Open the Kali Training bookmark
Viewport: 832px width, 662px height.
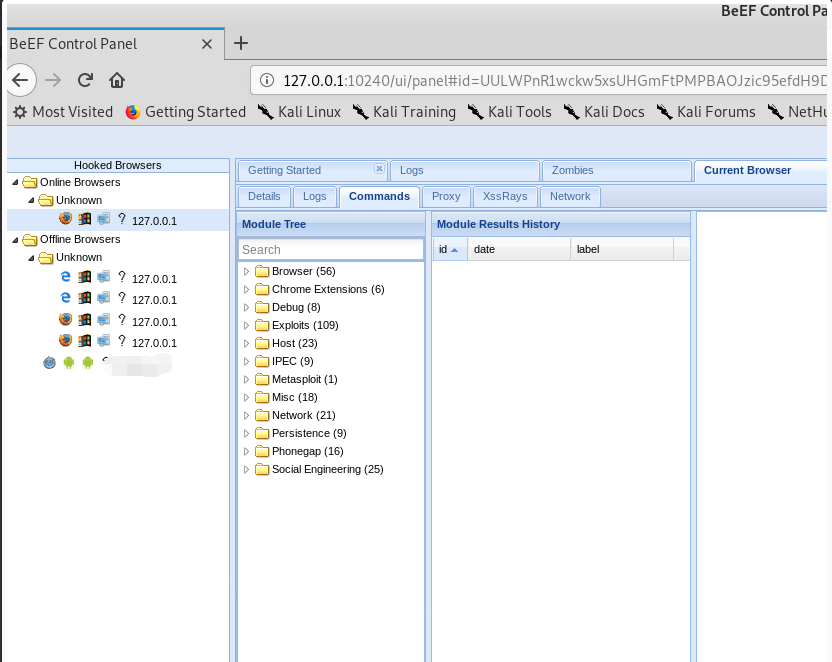point(404,112)
